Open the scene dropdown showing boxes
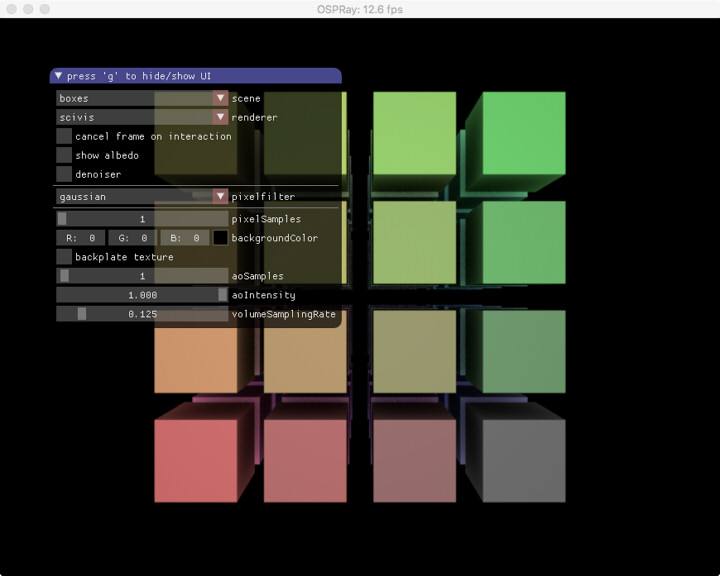Screen dimensions: 720x576 [142, 98]
